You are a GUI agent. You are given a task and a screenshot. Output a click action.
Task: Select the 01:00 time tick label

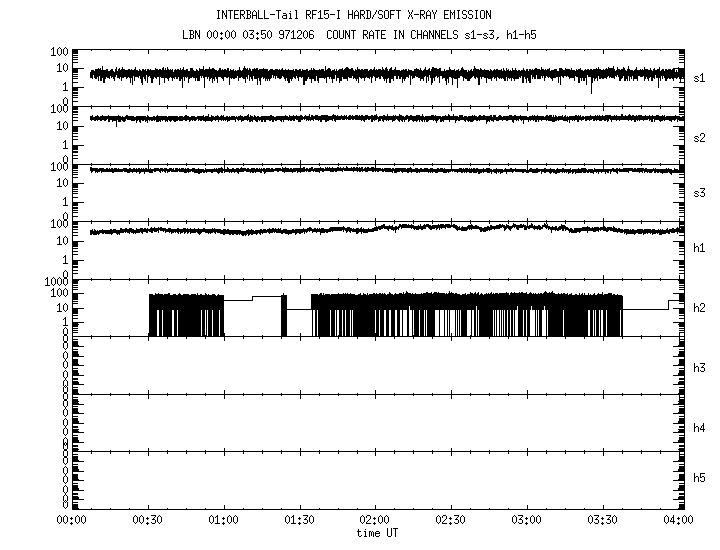coord(223,521)
